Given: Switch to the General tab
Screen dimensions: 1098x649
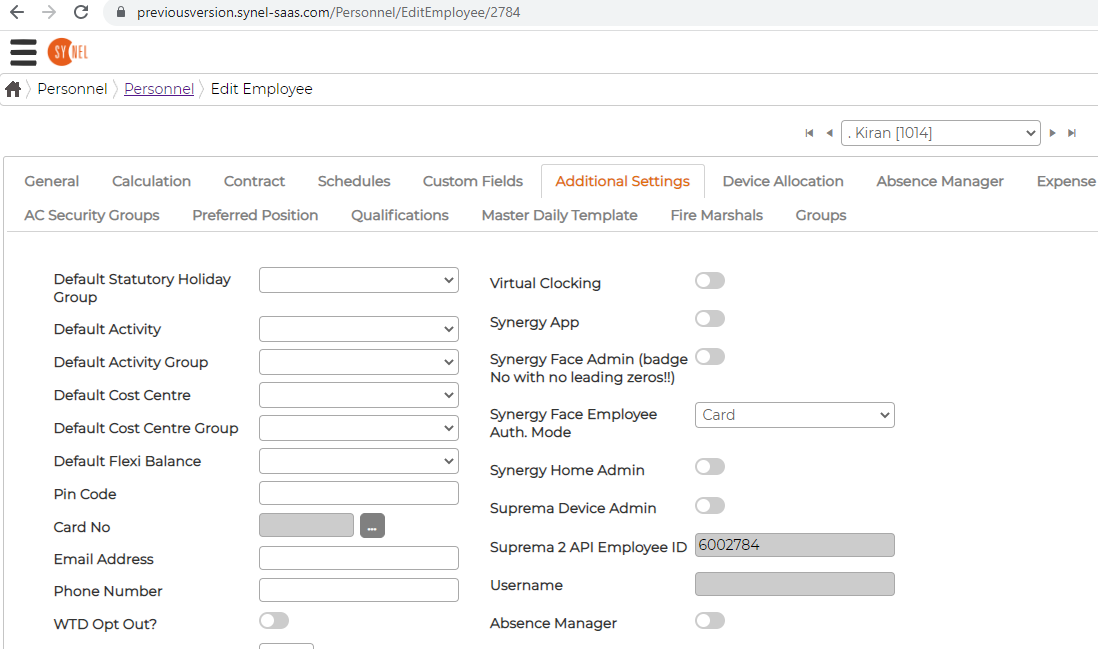Looking at the screenshot, I should 52,181.
